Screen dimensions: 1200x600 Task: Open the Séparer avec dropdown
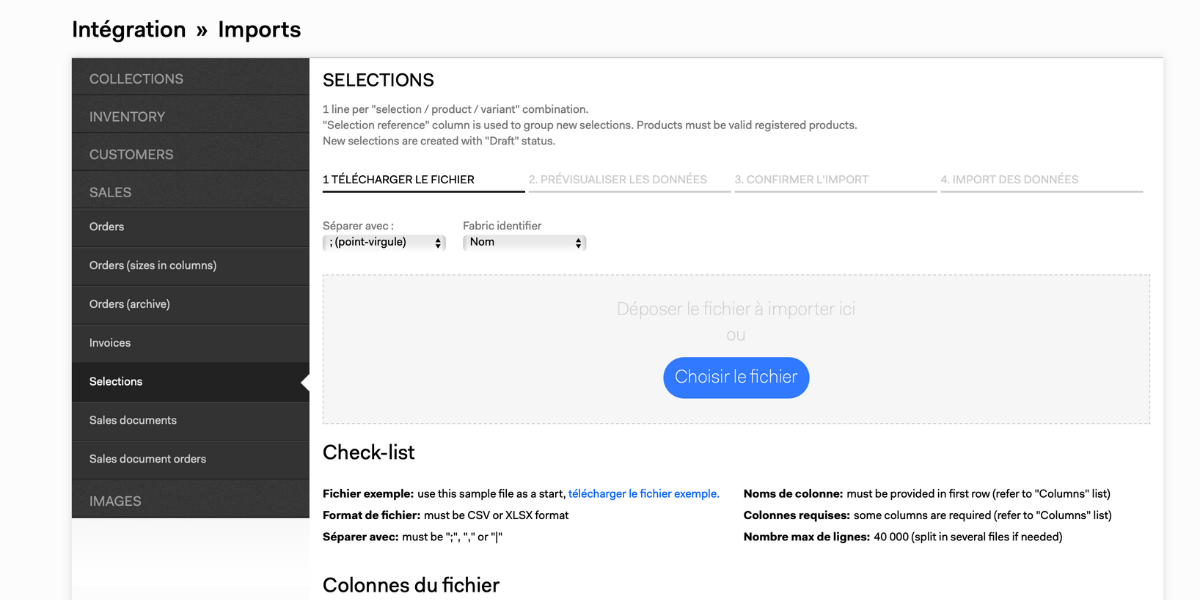[385, 242]
